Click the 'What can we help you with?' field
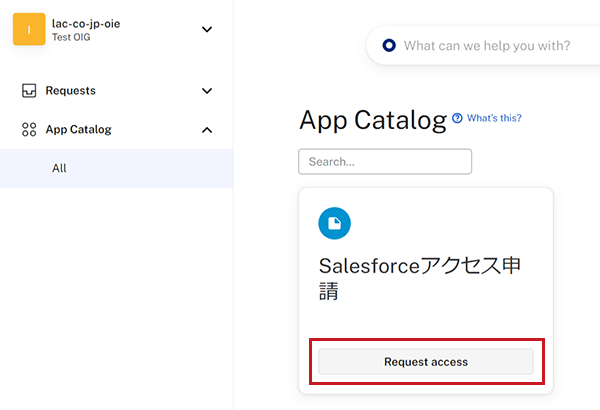Viewport: 600px width, 410px height. (x=487, y=46)
